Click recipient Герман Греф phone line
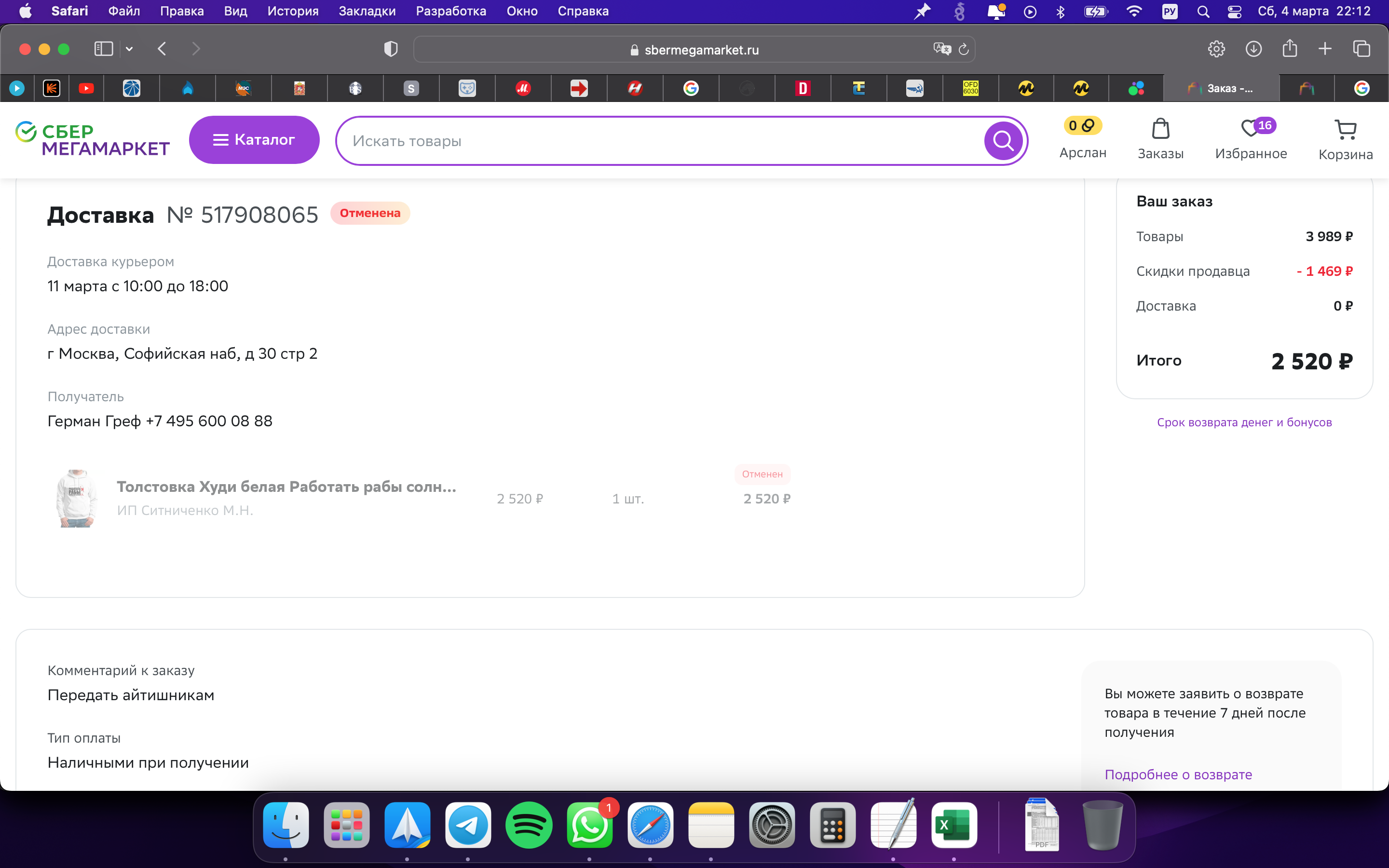Screen dimensions: 1389x868 tap(160, 421)
